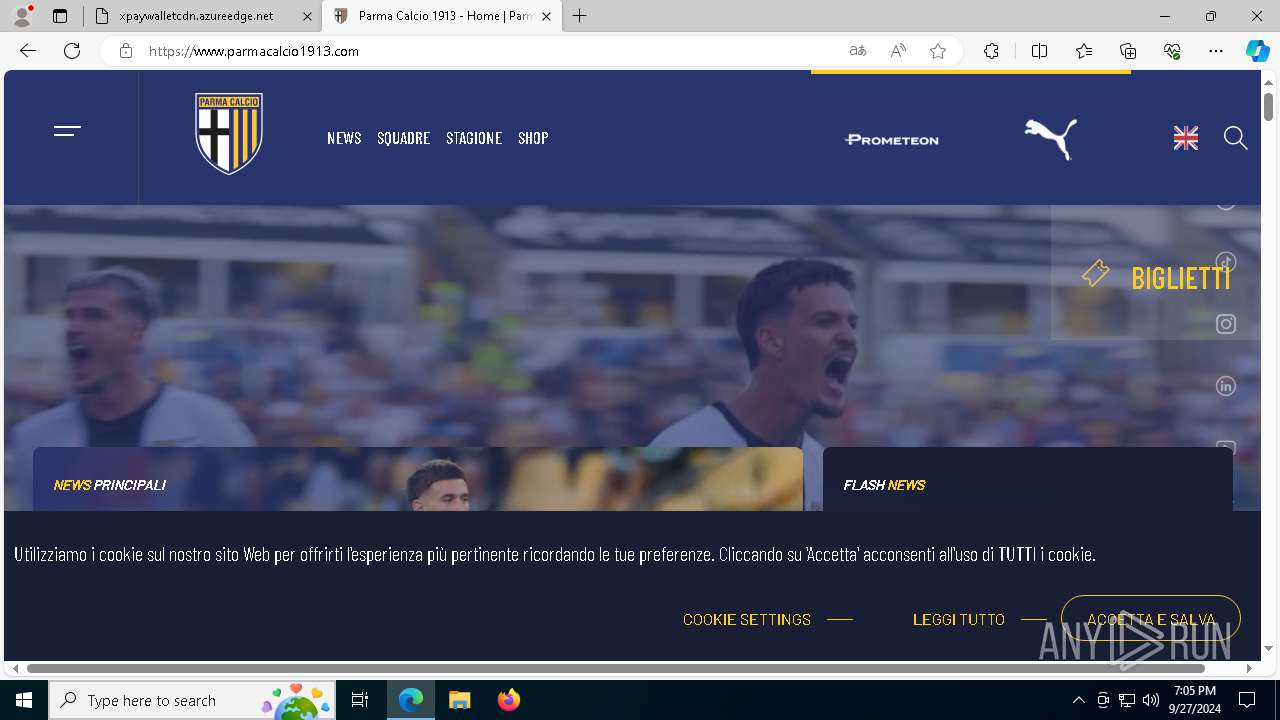The height and width of the screenshot is (720, 1280).
Task: Open the Favorites list
Action: pyautogui.click(x=1084, y=51)
